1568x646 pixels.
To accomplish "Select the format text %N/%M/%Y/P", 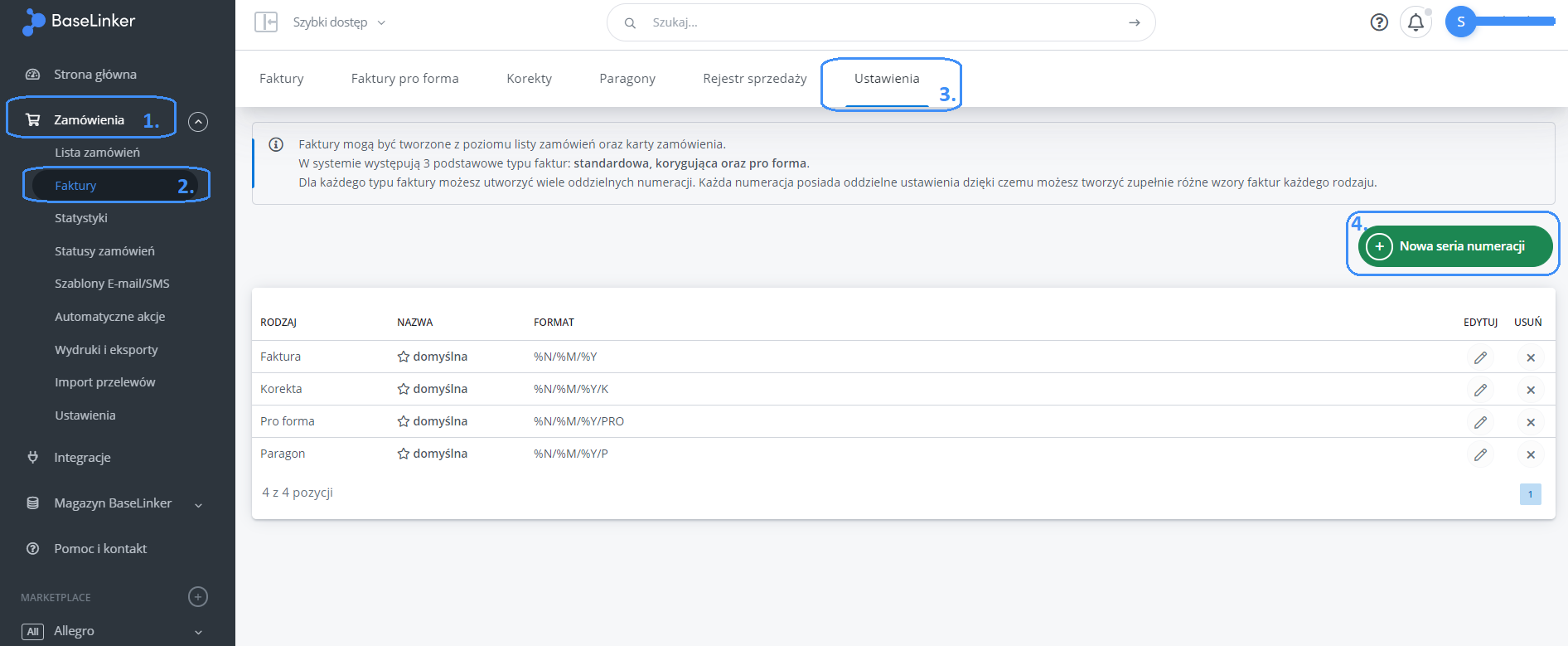I will coord(570,454).
